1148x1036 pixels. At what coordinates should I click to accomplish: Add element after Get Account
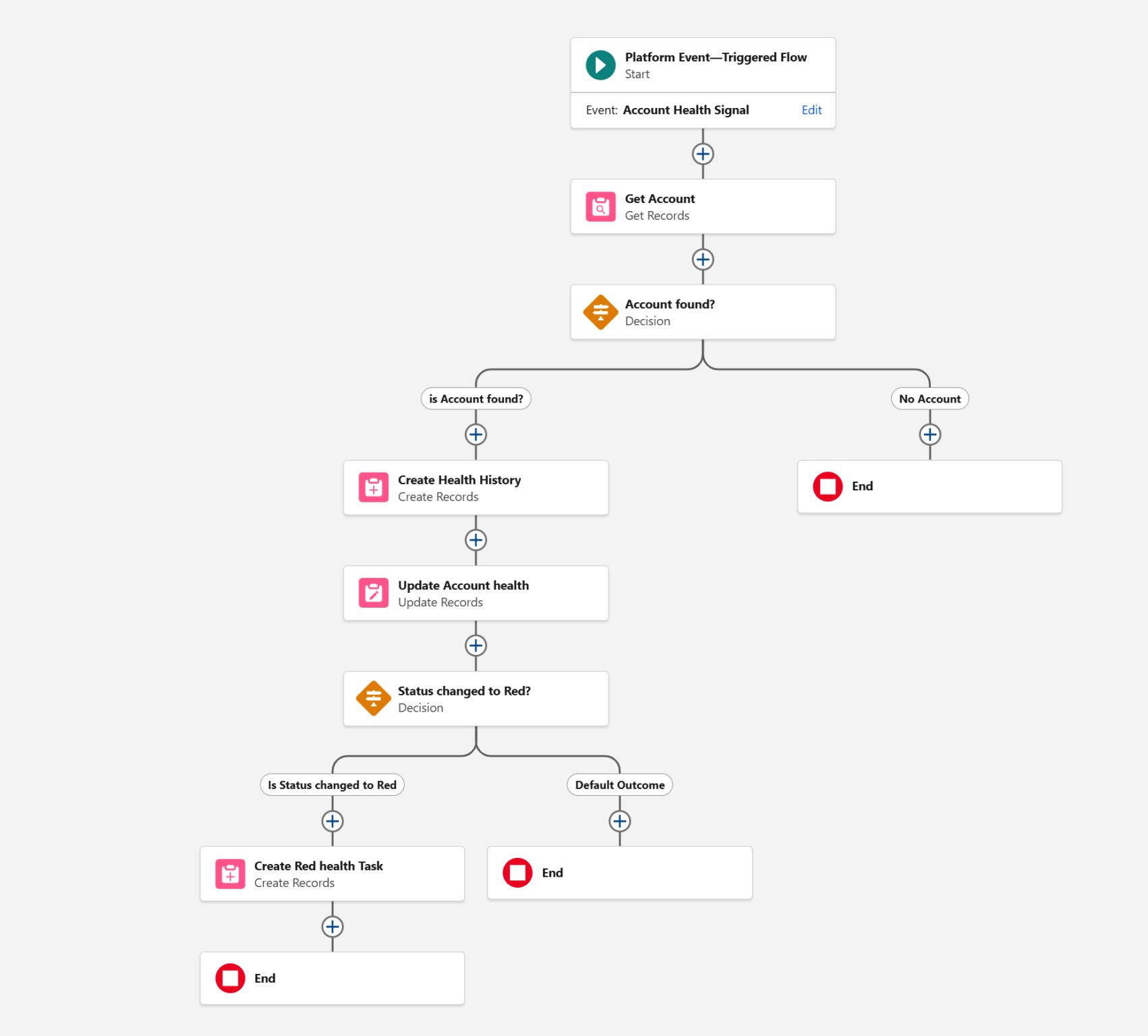tap(703, 260)
